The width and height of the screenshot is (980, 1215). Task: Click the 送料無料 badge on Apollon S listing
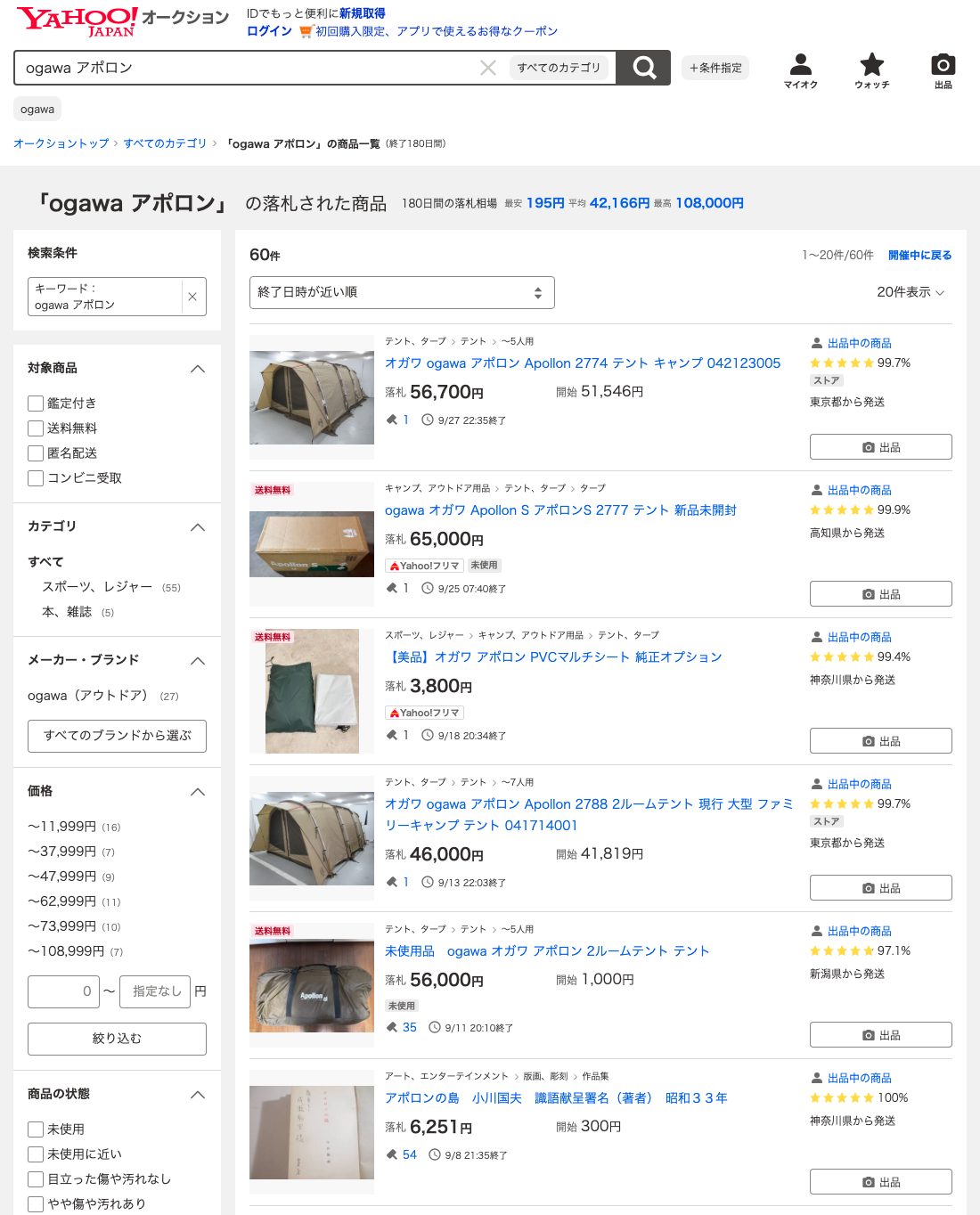pyautogui.click(x=273, y=490)
